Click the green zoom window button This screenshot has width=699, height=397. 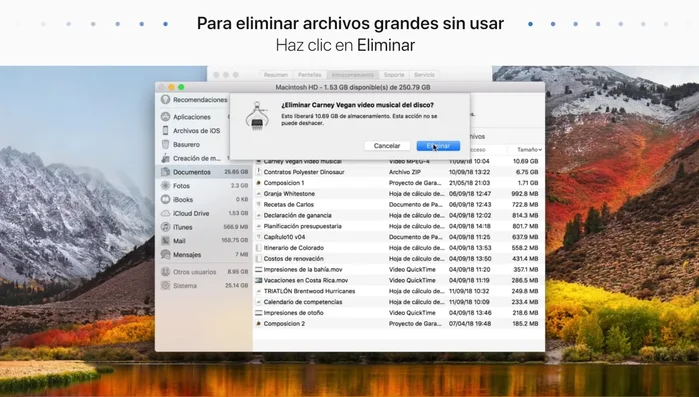pos(181,87)
